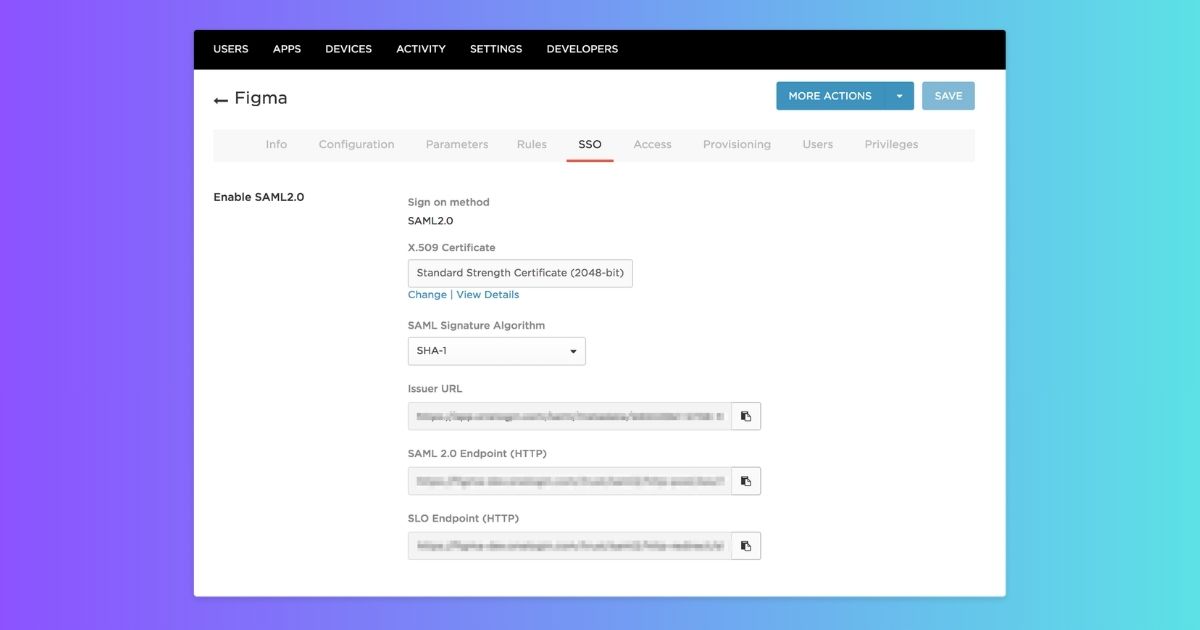Switch to the Configuration tab
Image resolution: width=1200 pixels, height=630 pixels.
click(356, 145)
